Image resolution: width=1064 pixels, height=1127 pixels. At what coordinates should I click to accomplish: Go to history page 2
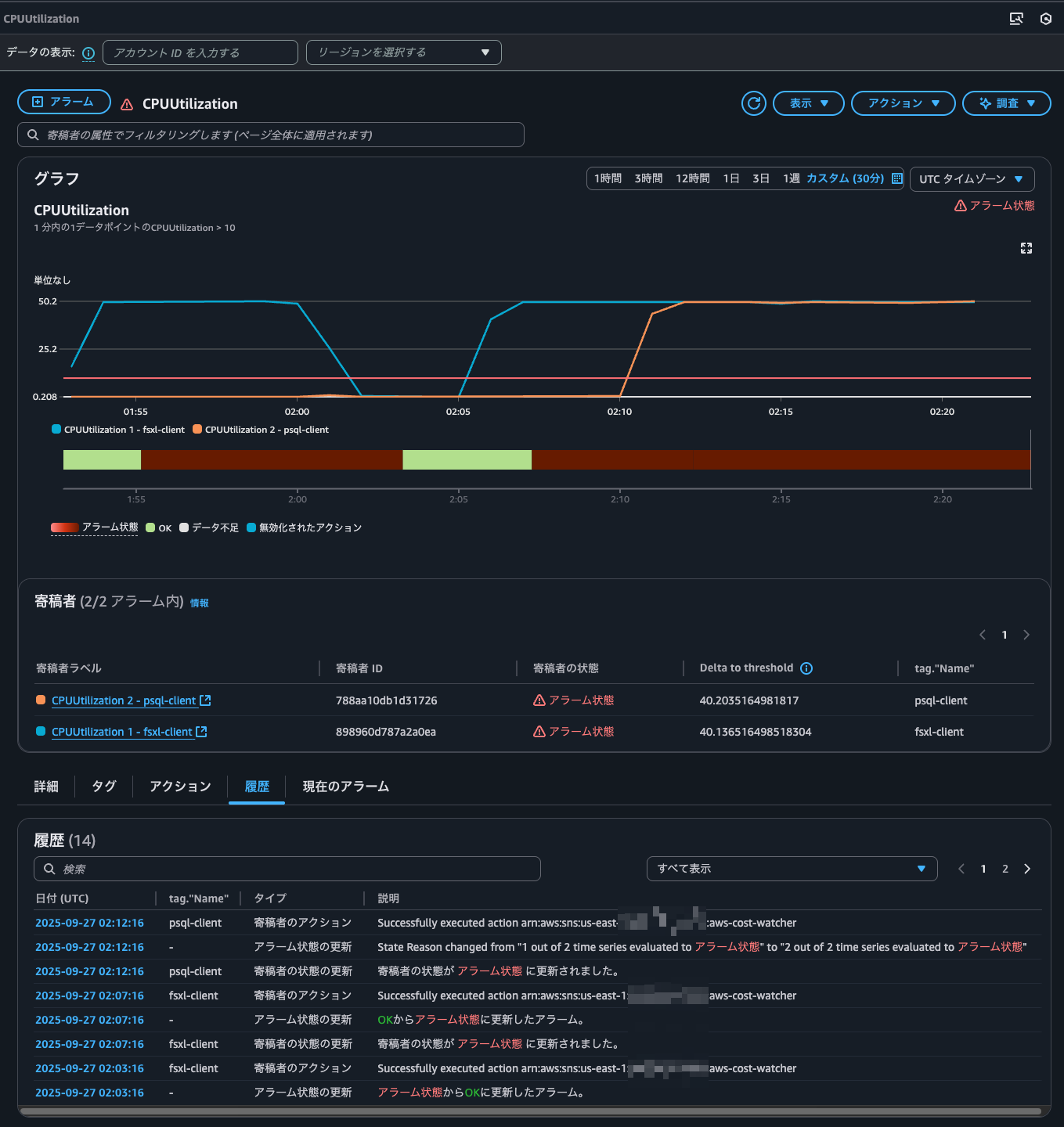[1005, 869]
